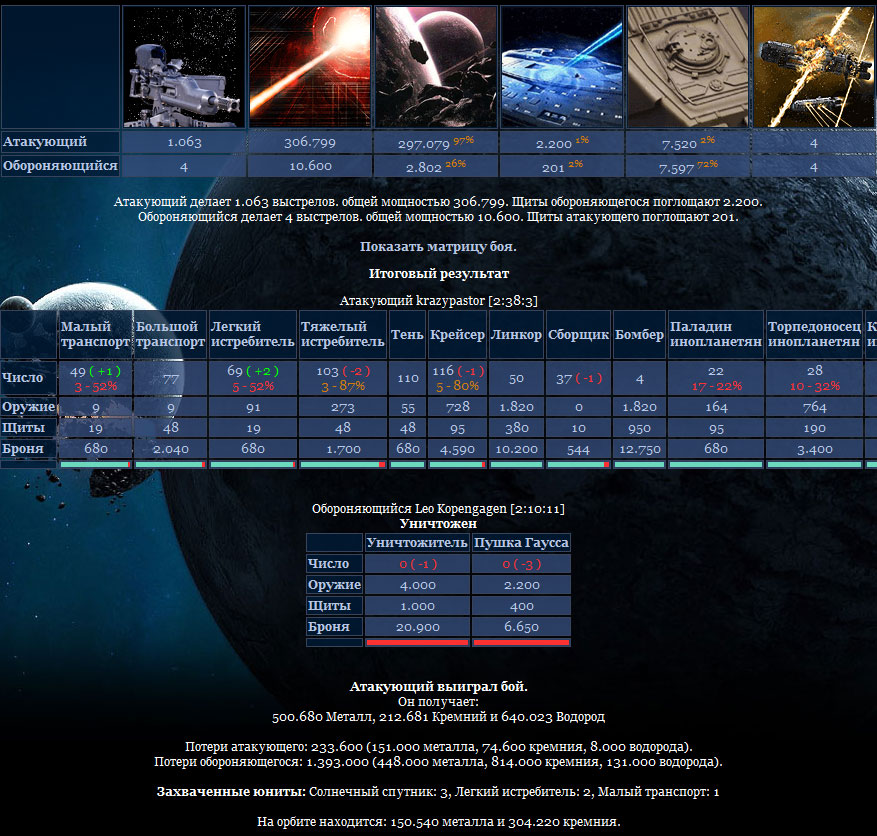Click the Пушка Гаусса column header
Image resolution: width=877 pixels, height=836 pixels.
521,542
